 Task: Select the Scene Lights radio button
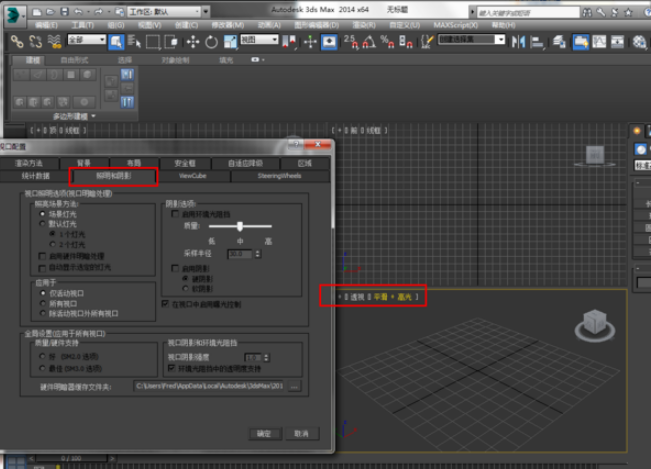42,214
